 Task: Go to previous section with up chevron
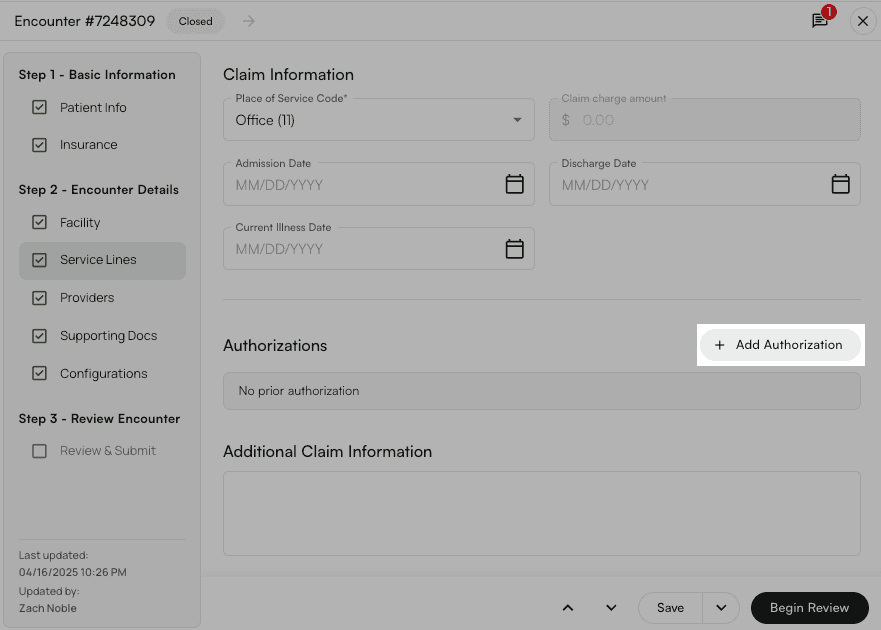pos(568,608)
